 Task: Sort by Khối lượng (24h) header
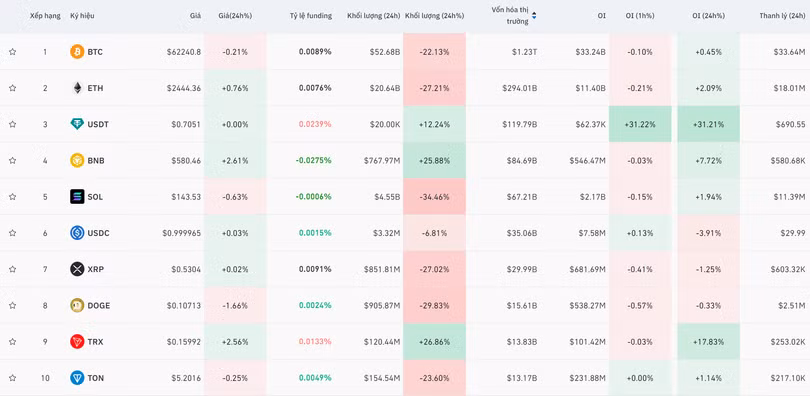click(373, 16)
